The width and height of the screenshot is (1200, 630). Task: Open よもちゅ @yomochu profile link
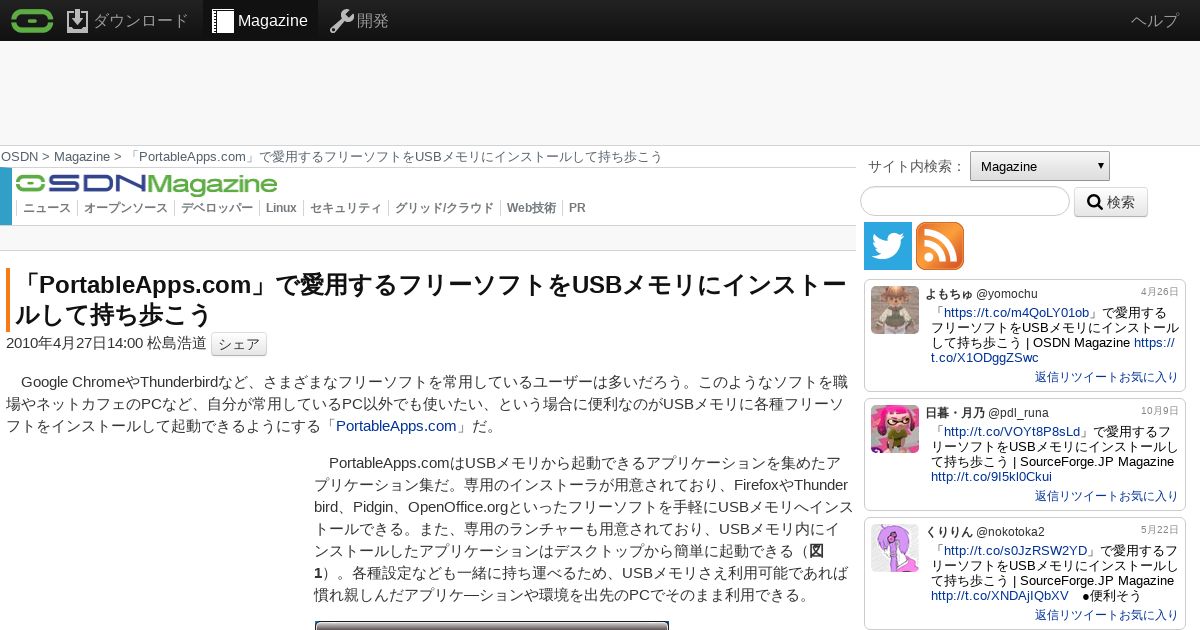pyautogui.click(x=981, y=293)
